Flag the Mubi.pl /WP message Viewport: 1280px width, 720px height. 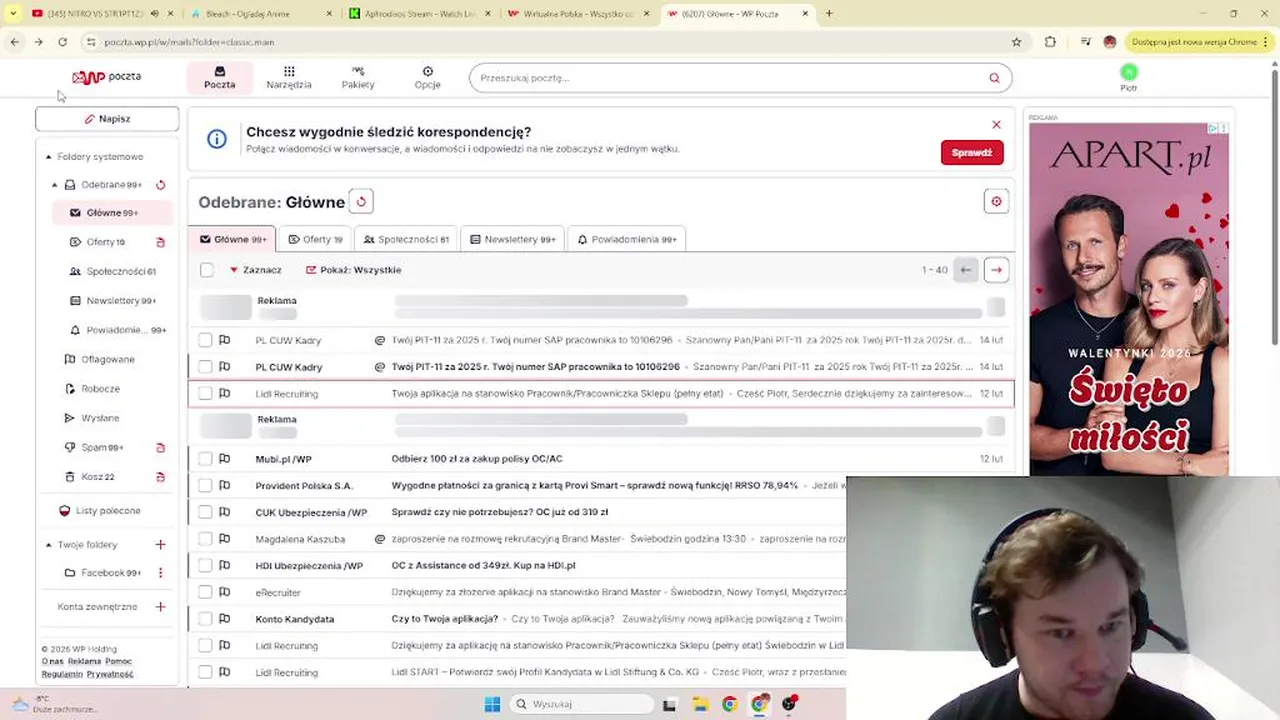tap(224, 459)
